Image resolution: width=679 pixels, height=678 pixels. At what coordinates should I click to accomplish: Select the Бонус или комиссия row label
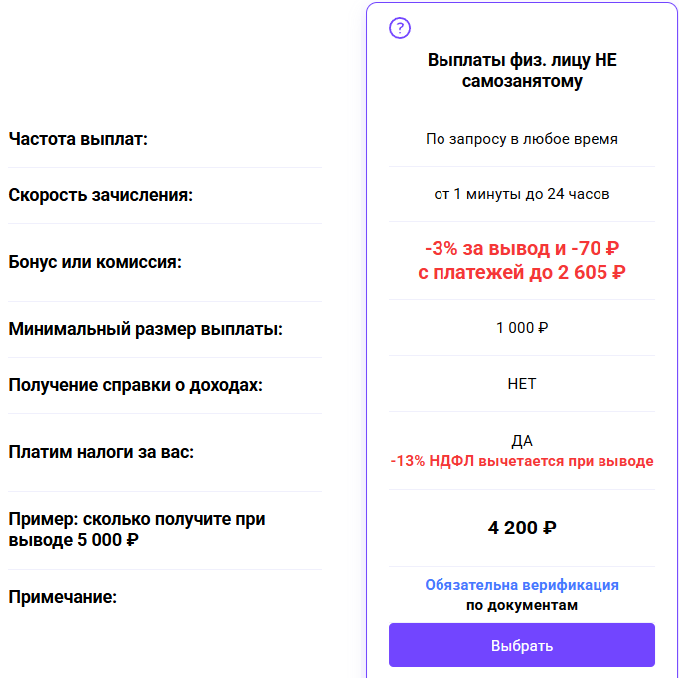tap(95, 262)
